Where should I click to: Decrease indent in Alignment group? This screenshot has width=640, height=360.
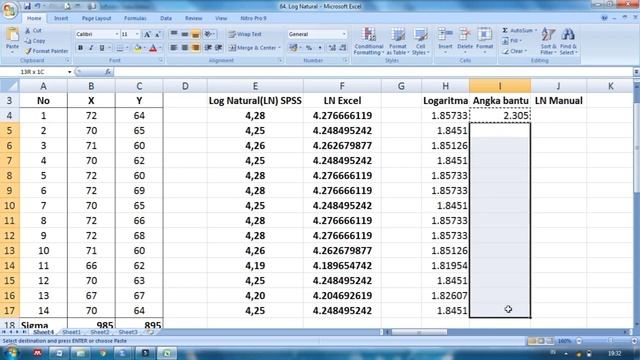coord(208,48)
